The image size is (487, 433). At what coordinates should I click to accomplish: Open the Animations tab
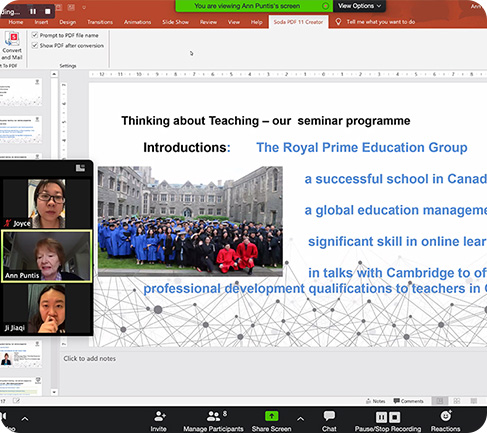(x=137, y=22)
